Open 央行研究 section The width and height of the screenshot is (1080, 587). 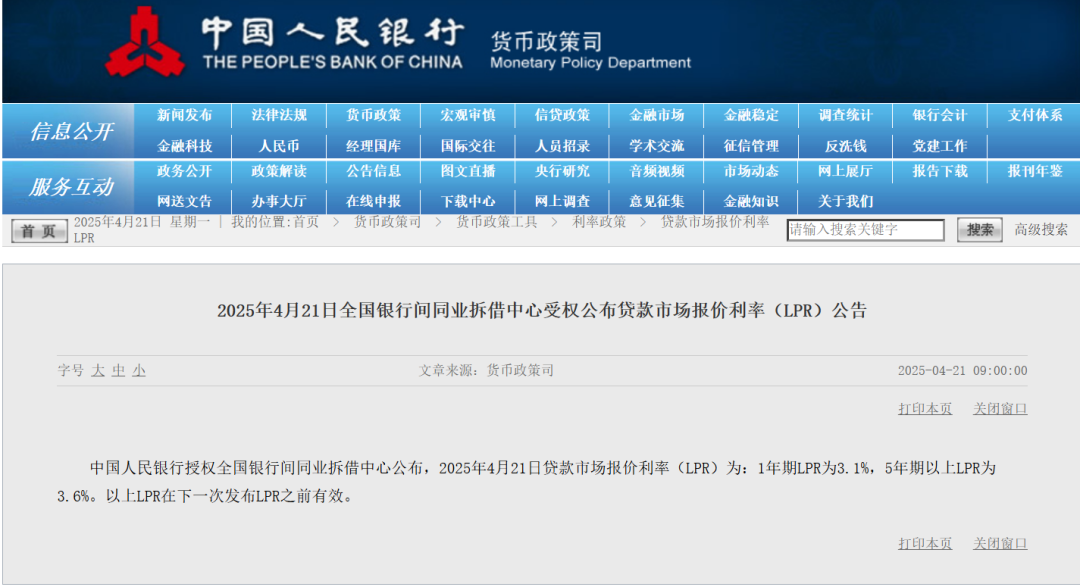pos(562,171)
